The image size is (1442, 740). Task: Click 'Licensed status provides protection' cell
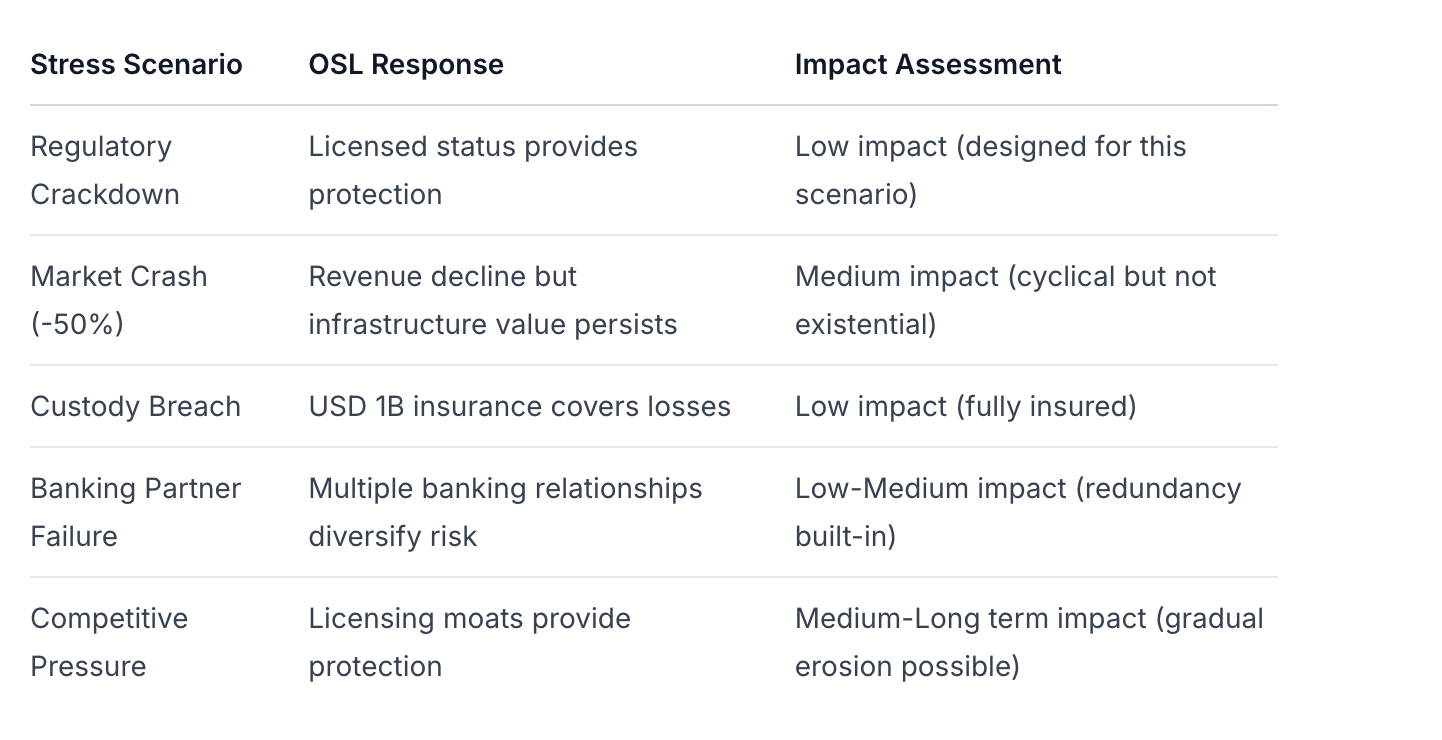click(x=473, y=170)
